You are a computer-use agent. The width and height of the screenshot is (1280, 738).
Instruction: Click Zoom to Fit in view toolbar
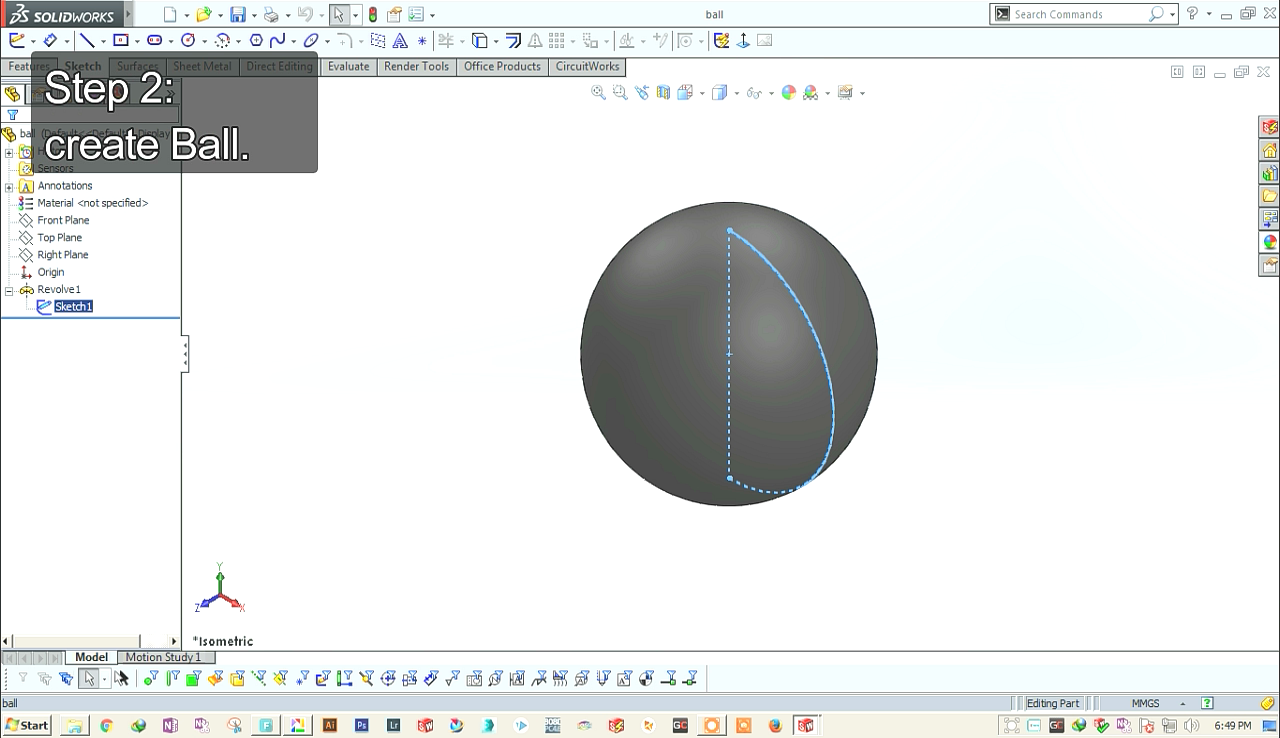coord(598,92)
